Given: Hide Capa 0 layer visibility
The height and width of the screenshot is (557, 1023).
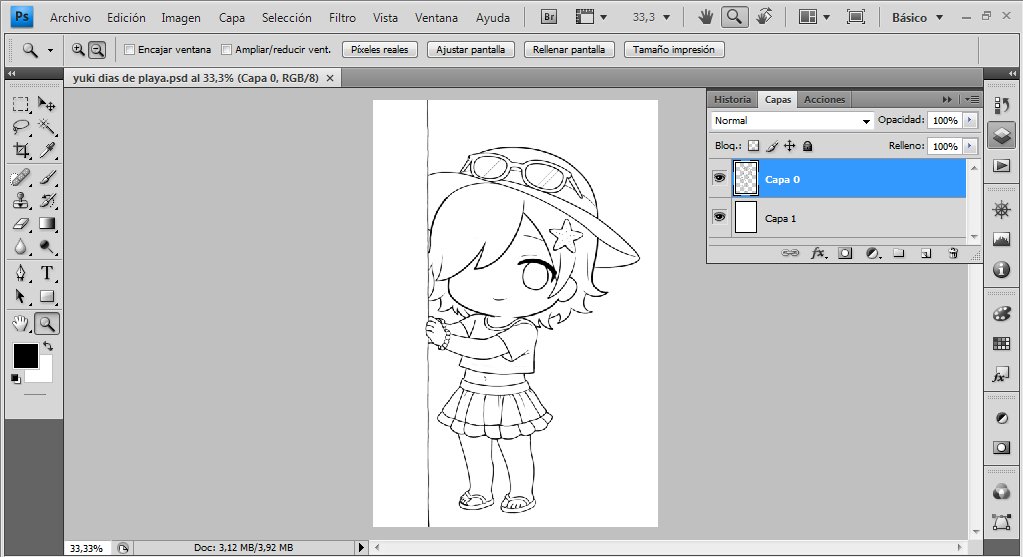Looking at the screenshot, I should coord(719,177).
